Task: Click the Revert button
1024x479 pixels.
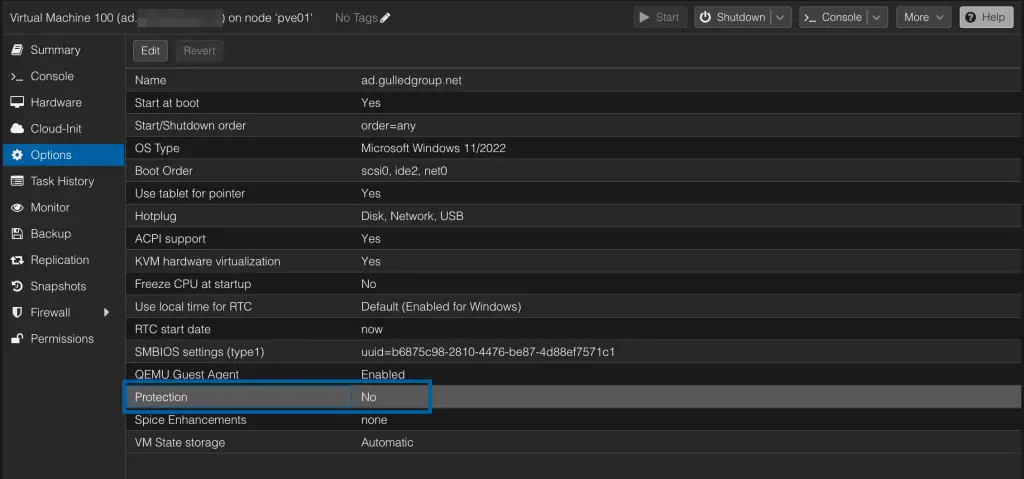Action: click(x=199, y=51)
